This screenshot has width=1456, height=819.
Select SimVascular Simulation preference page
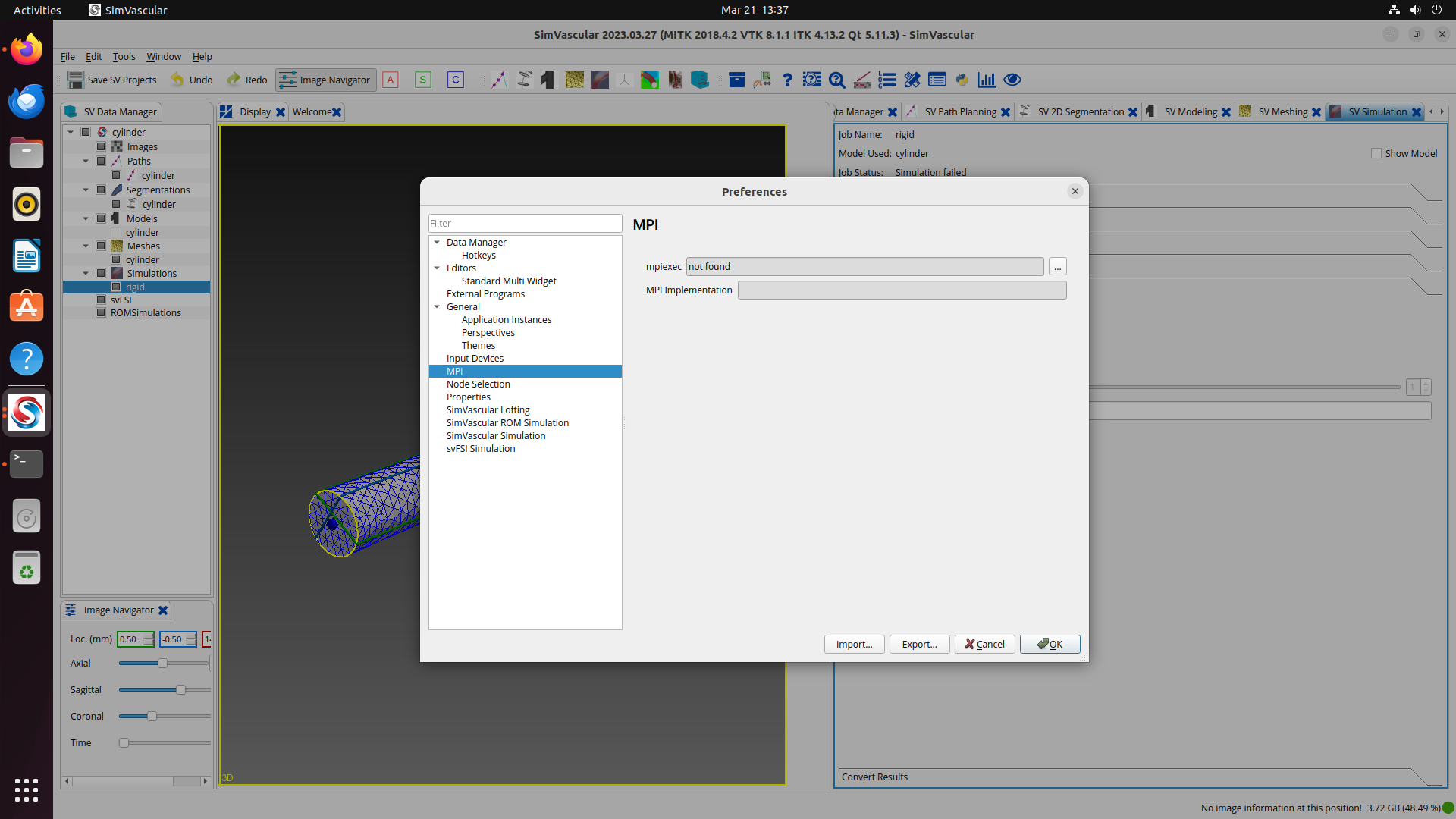click(x=496, y=435)
